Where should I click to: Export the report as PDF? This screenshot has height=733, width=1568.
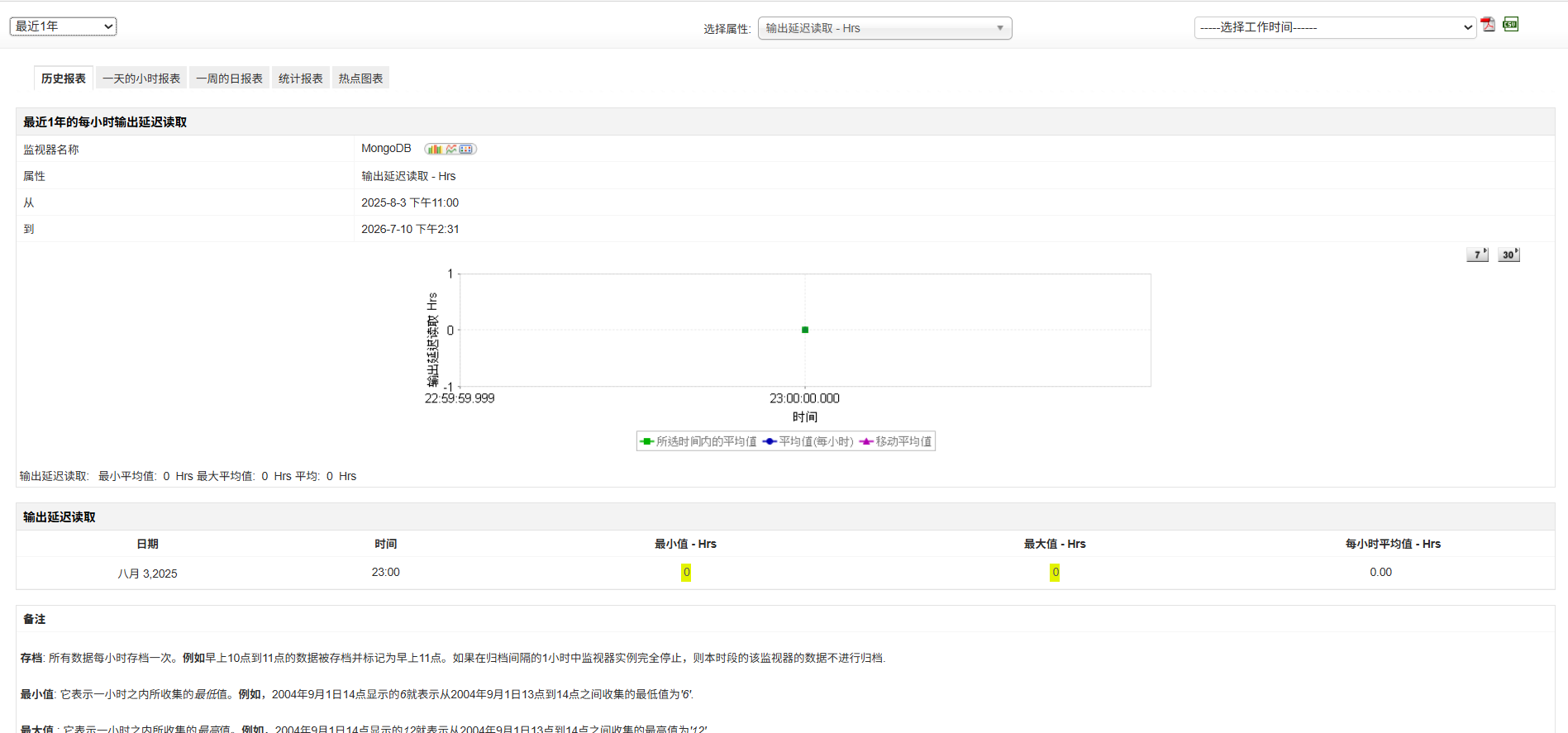[1488, 25]
